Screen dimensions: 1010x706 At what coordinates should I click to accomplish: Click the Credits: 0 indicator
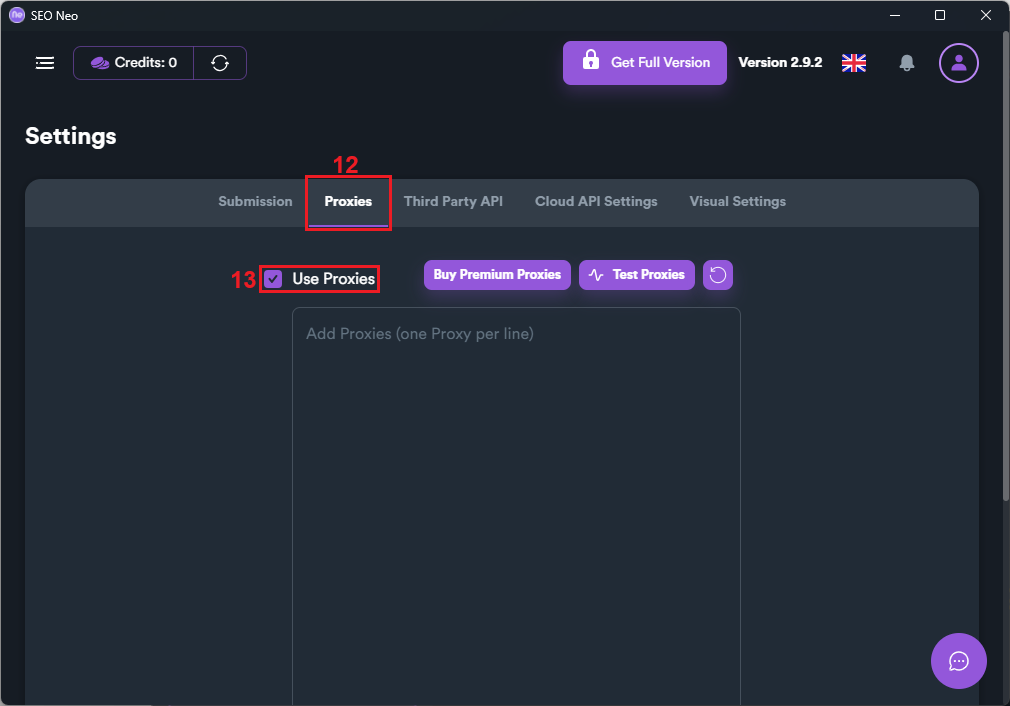click(133, 62)
